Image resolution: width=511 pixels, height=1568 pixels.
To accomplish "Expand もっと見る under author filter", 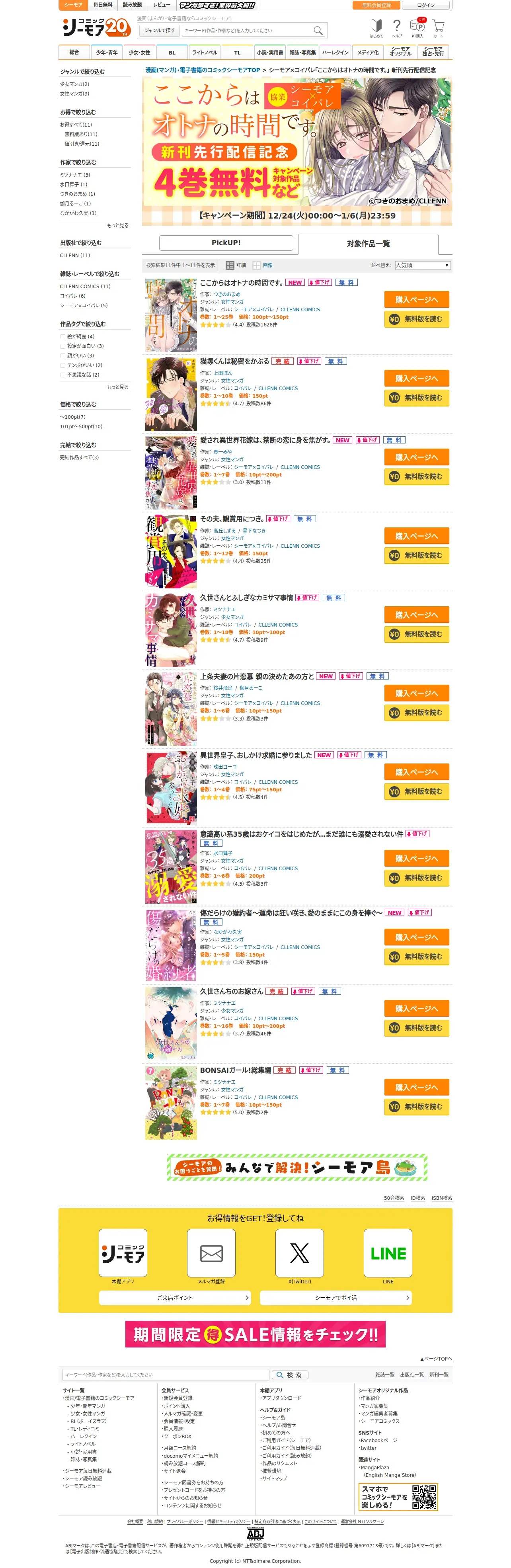I will (x=117, y=225).
